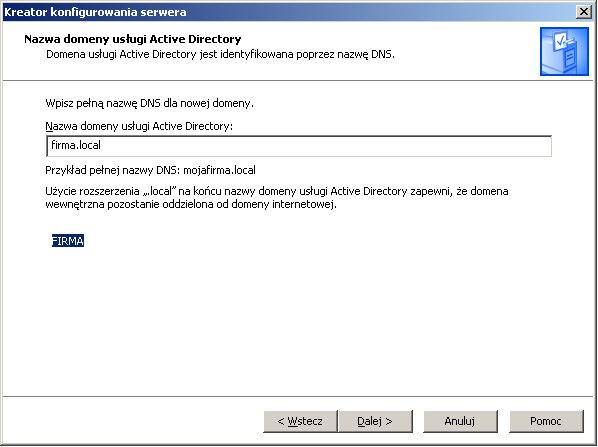
Task: Click the text Przykład pełnej nazwy DNS
Action: coord(113,170)
